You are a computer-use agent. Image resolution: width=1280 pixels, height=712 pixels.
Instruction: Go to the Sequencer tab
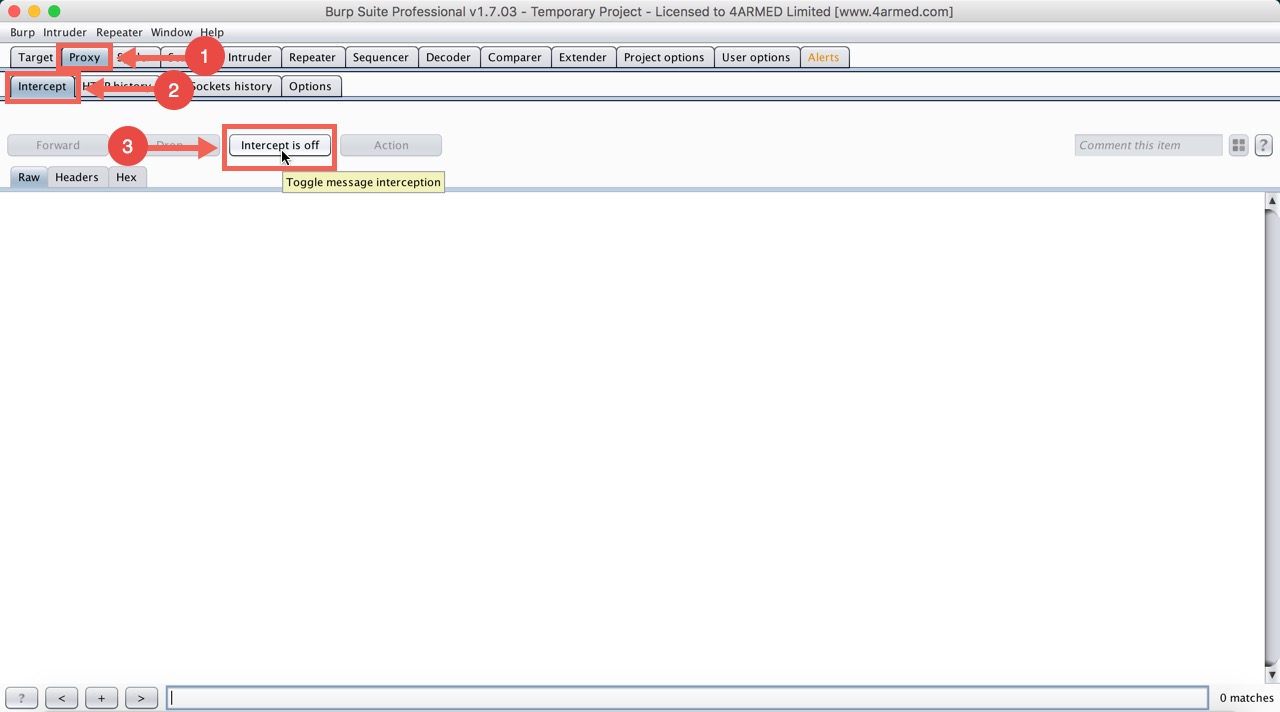(x=381, y=57)
